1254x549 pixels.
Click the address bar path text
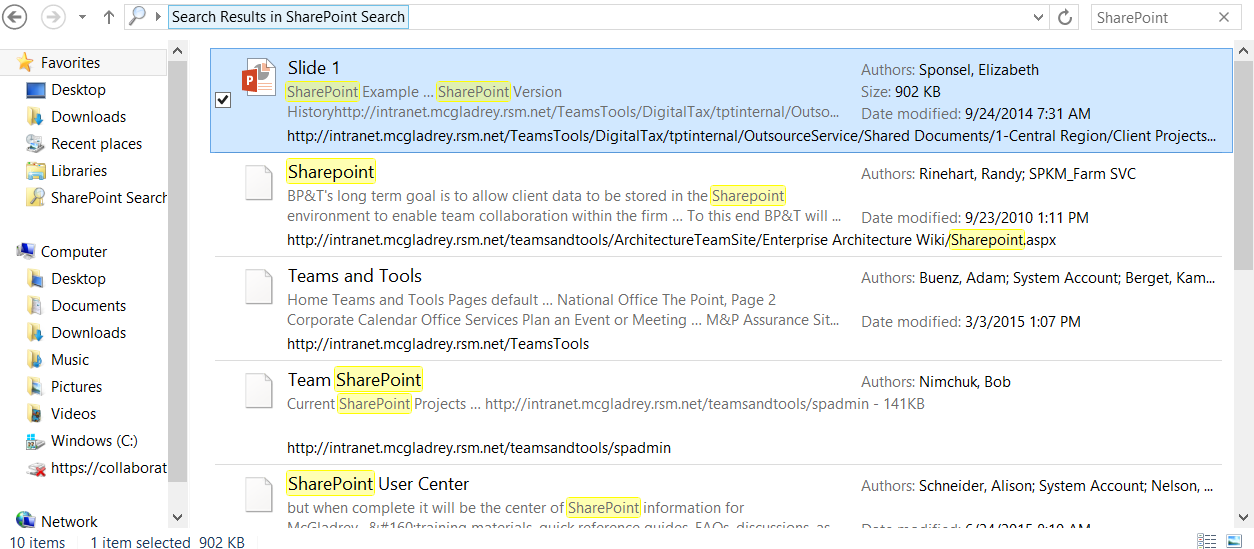point(288,17)
